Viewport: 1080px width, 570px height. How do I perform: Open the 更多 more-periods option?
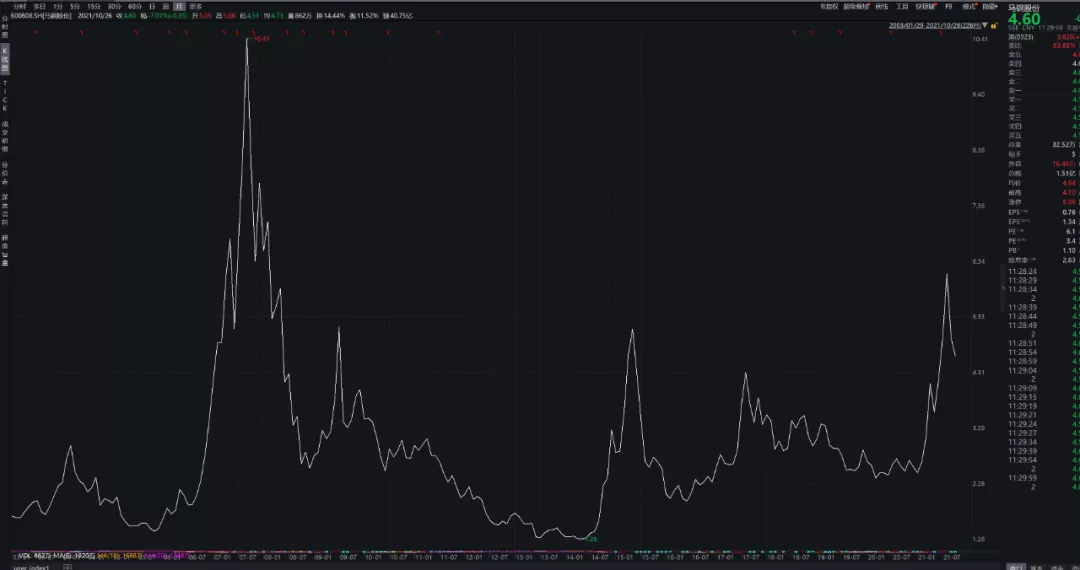tap(196, 6)
